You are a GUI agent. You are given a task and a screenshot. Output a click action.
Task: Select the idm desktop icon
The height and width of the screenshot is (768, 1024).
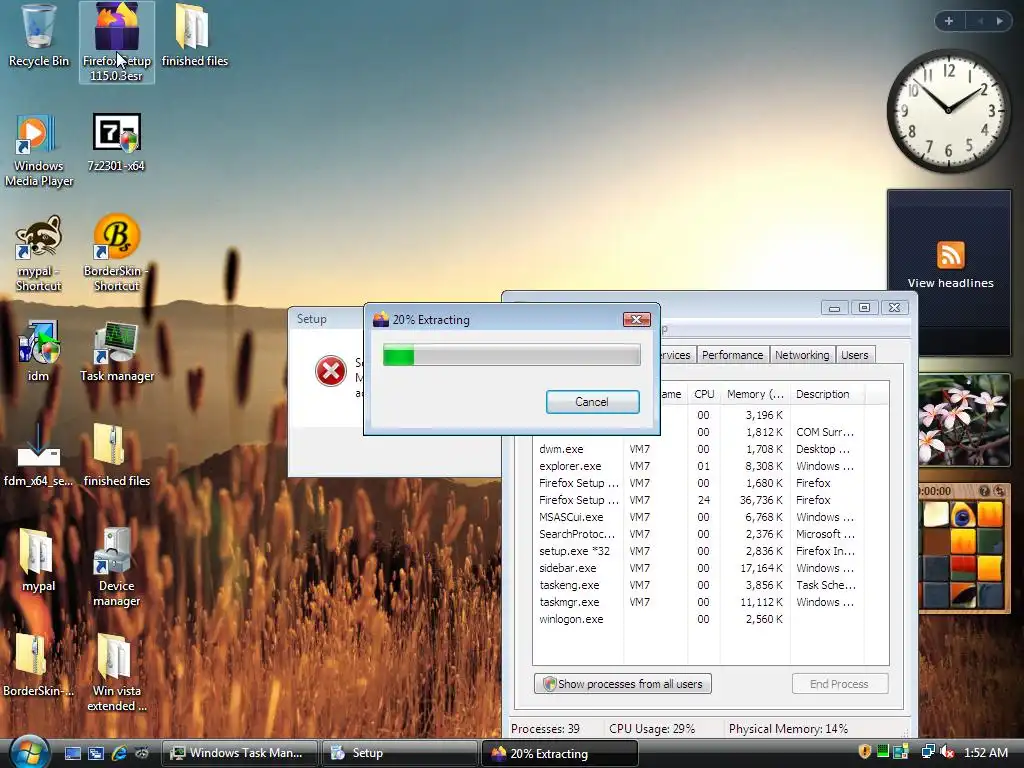click(x=38, y=350)
